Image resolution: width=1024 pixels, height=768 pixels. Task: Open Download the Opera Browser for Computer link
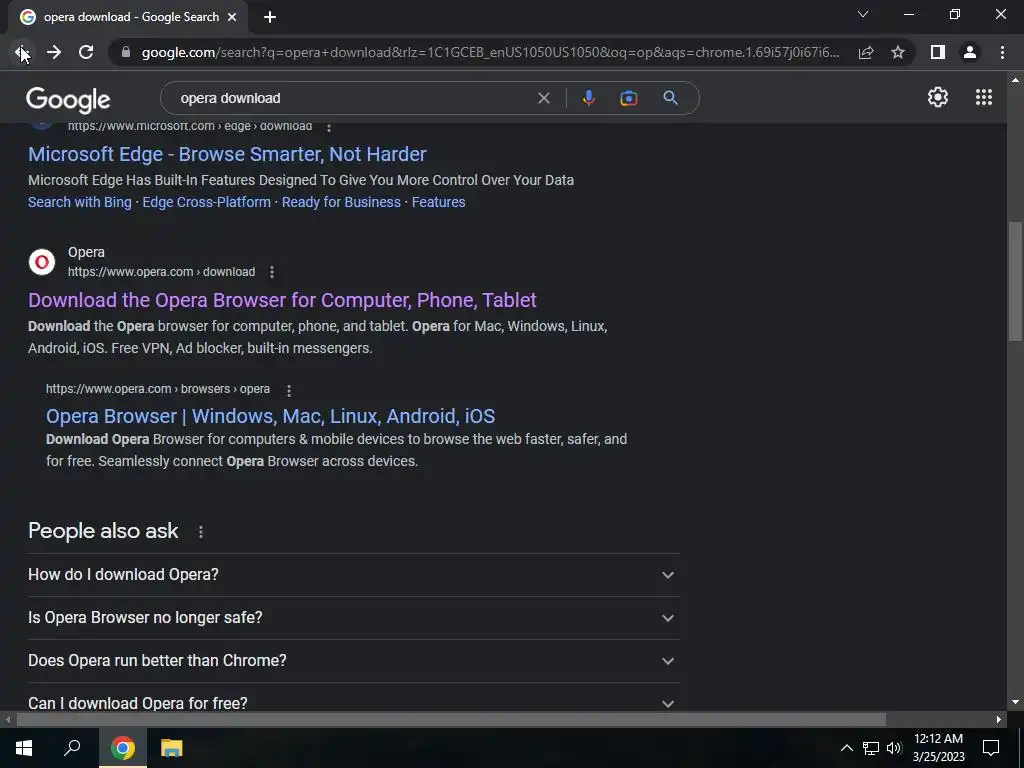click(282, 300)
